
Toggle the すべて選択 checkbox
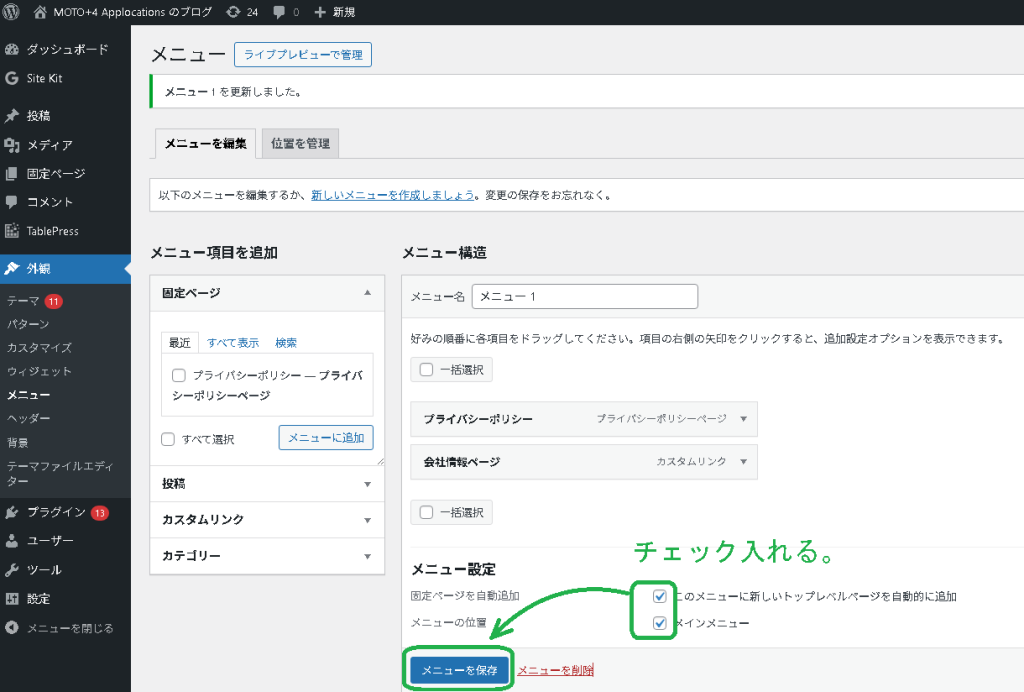(168, 439)
